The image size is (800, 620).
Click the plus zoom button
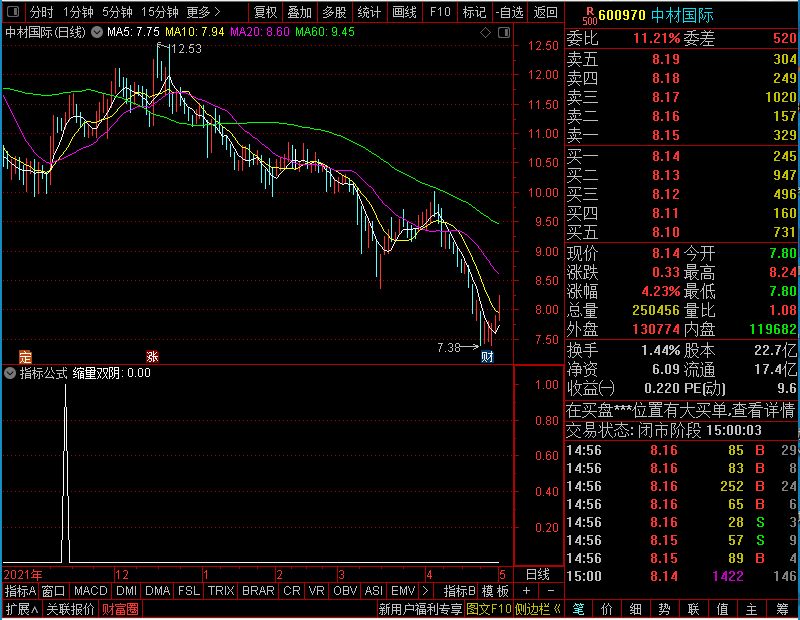pyautogui.click(x=526, y=591)
